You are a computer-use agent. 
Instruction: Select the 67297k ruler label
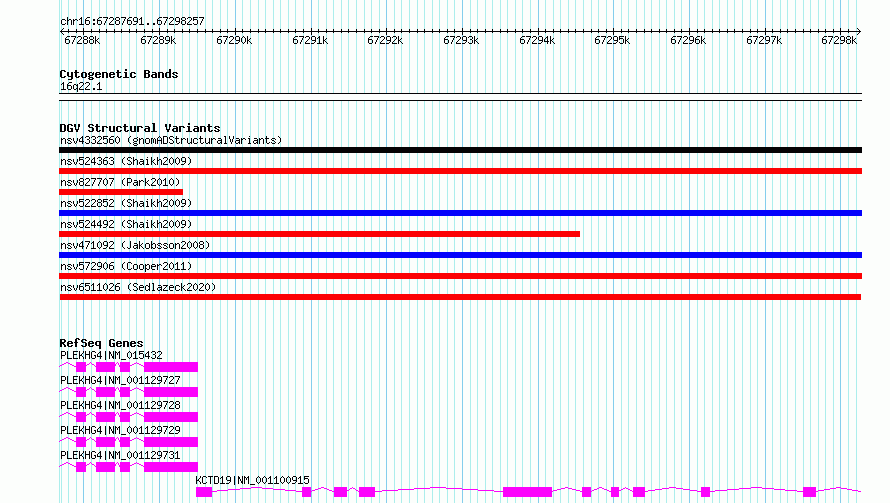764,40
